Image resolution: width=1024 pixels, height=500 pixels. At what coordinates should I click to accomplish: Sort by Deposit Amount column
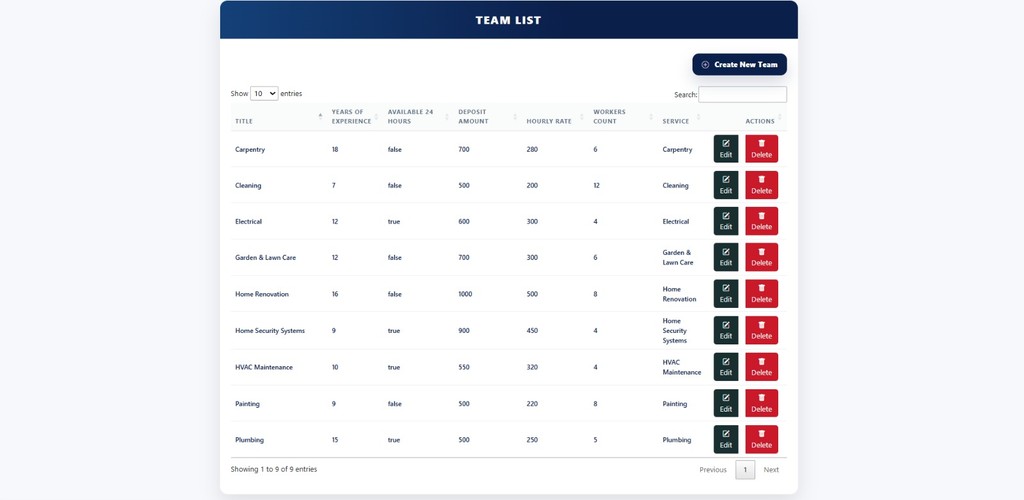point(487,117)
